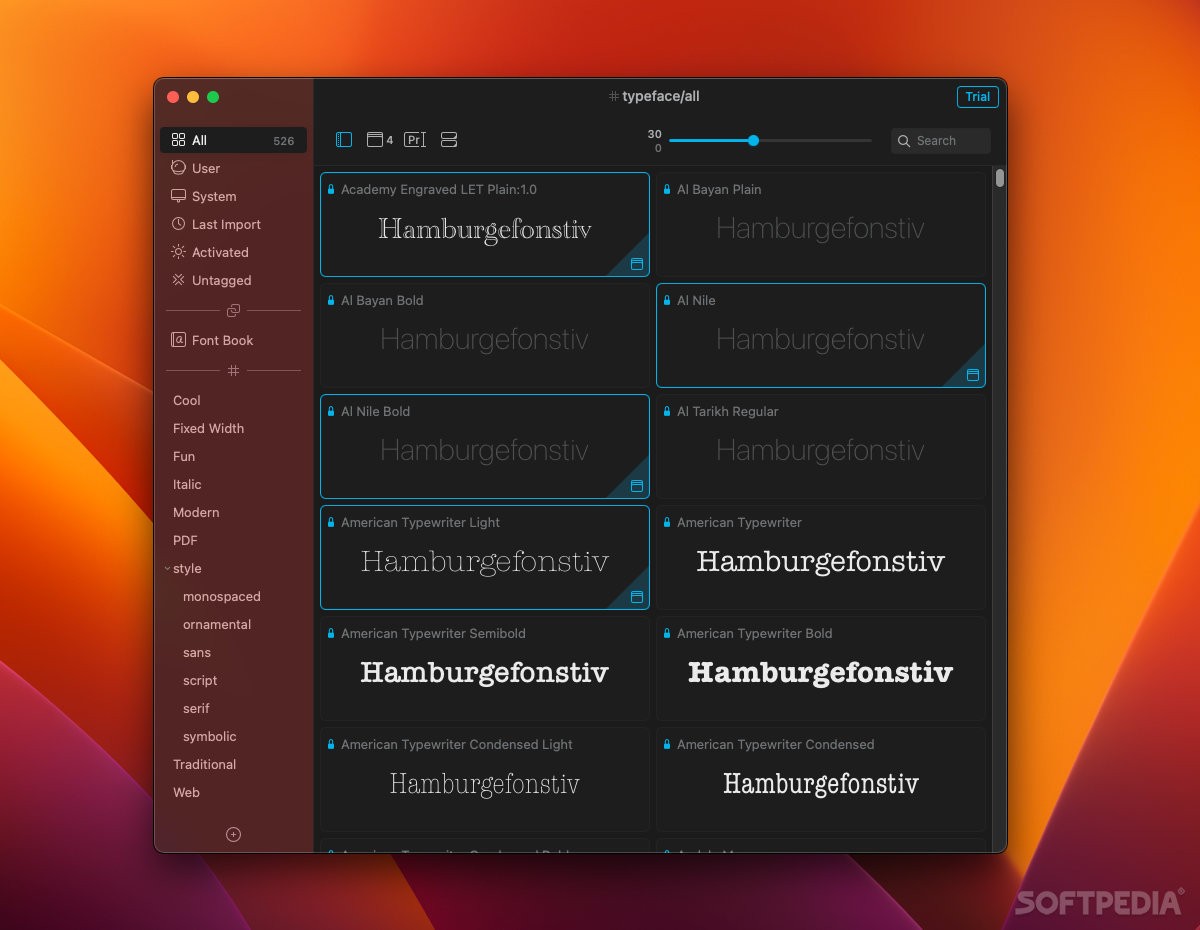
Task: Click lock icon on Academy Engraved LET
Action: coord(331,189)
